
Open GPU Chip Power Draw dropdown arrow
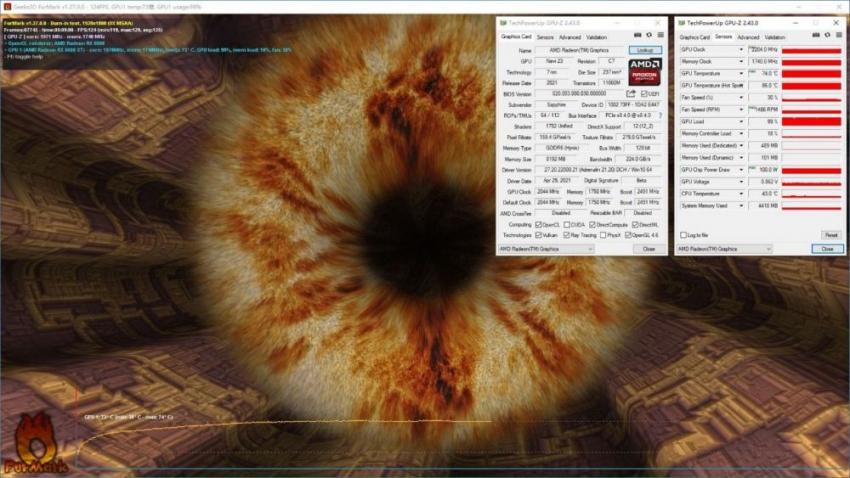coord(741,170)
